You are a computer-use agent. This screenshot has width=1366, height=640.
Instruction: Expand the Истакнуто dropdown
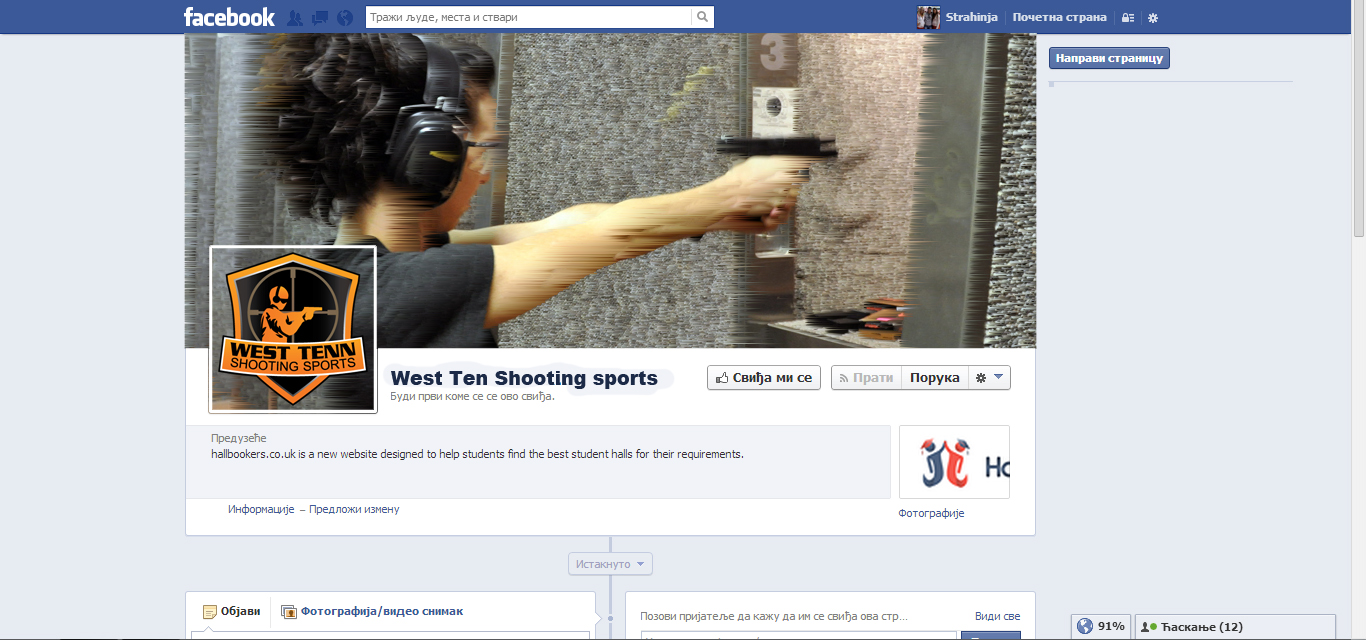611,564
